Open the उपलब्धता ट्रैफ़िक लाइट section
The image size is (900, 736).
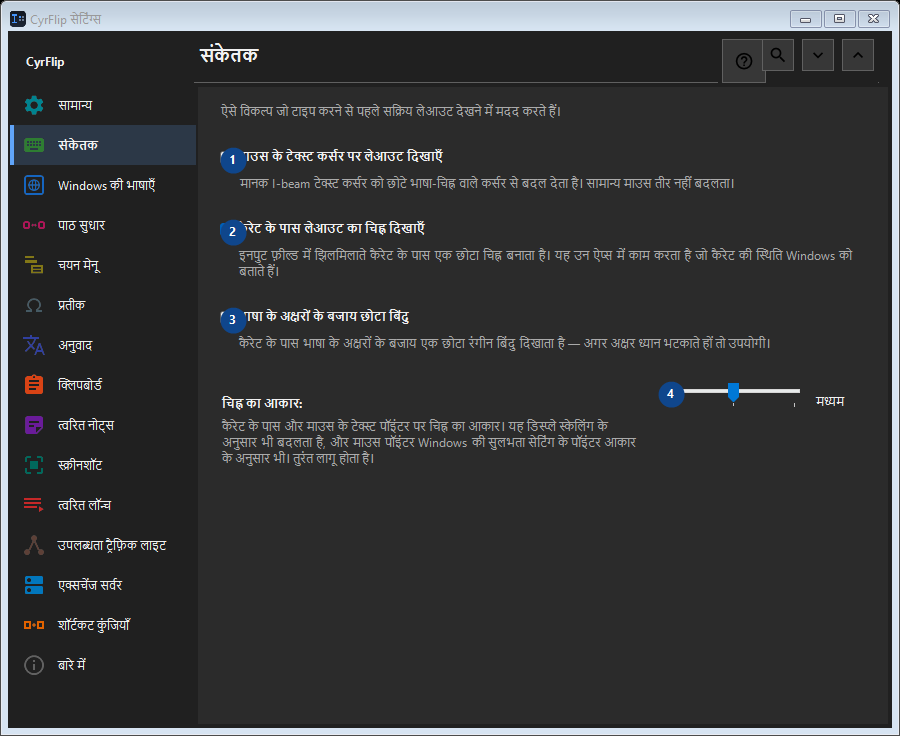click(x=103, y=545)
